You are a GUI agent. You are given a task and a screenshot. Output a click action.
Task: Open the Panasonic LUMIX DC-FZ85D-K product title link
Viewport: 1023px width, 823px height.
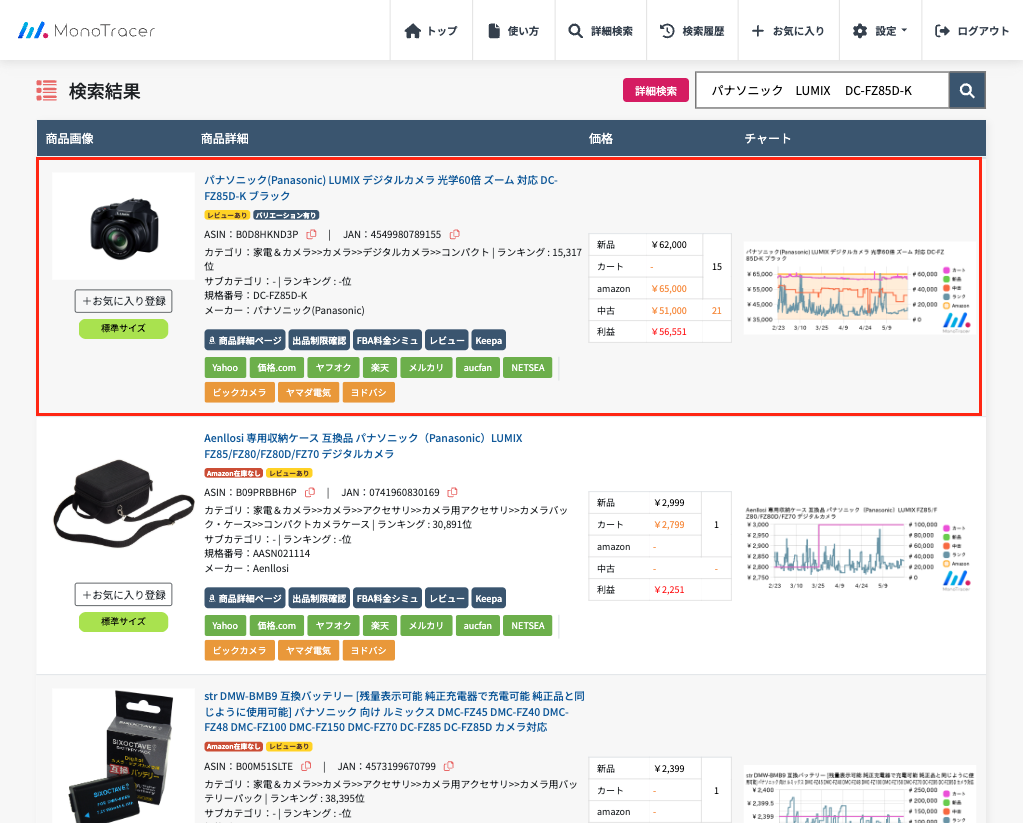click(x=381, y=188)
